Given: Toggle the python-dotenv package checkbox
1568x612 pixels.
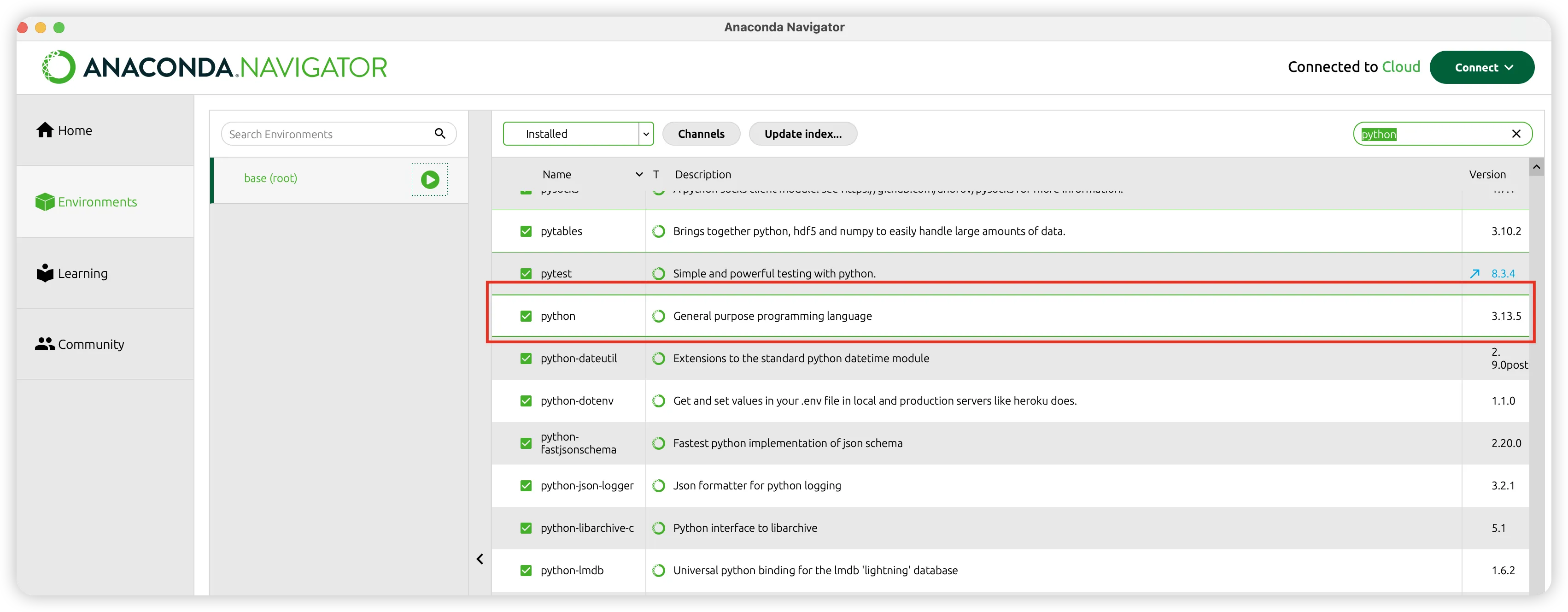Looking at the screenshot, I should point(526,401).
